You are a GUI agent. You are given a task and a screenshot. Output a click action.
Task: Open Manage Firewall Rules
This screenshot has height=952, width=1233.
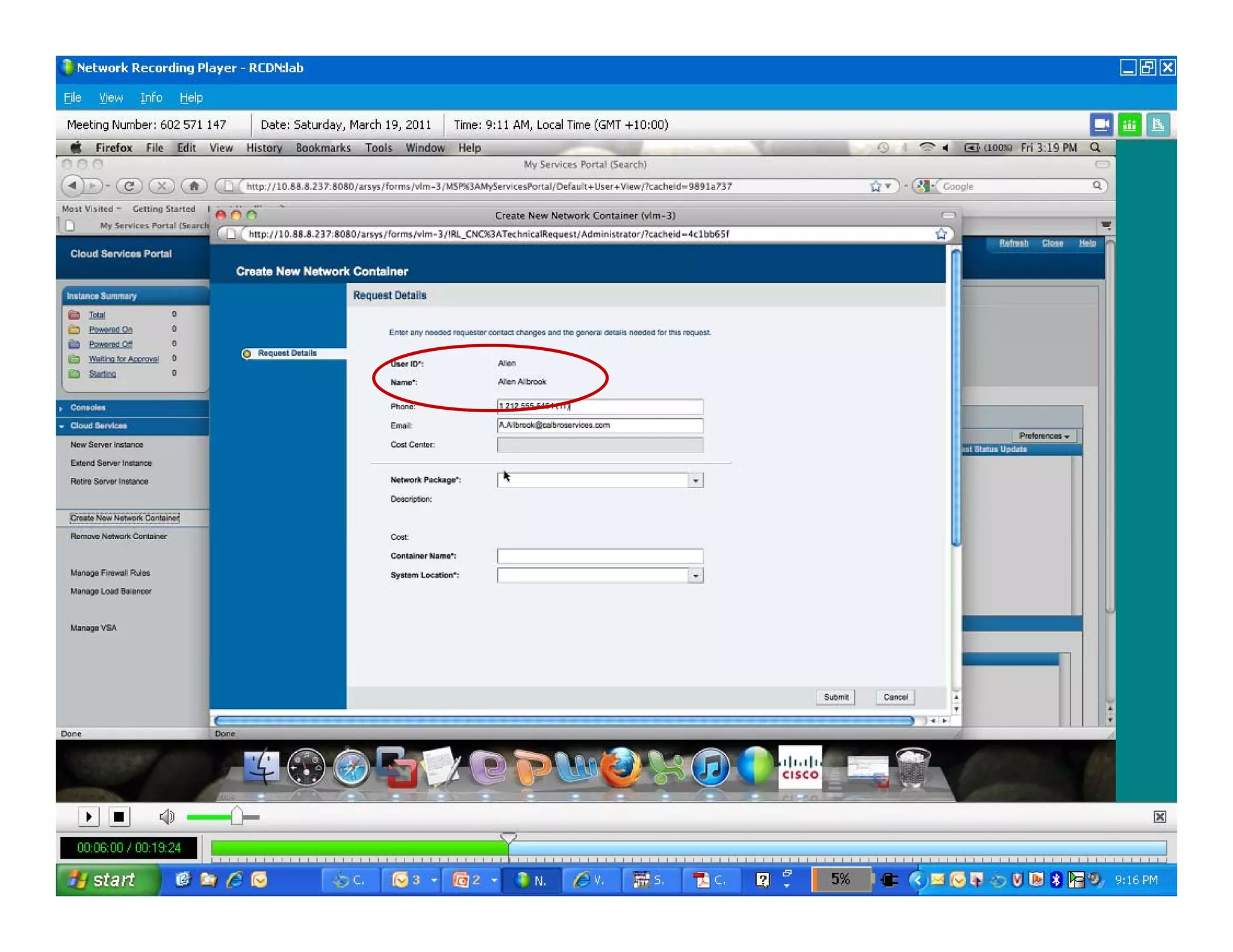pyautogui.click(x=110, y=573)
